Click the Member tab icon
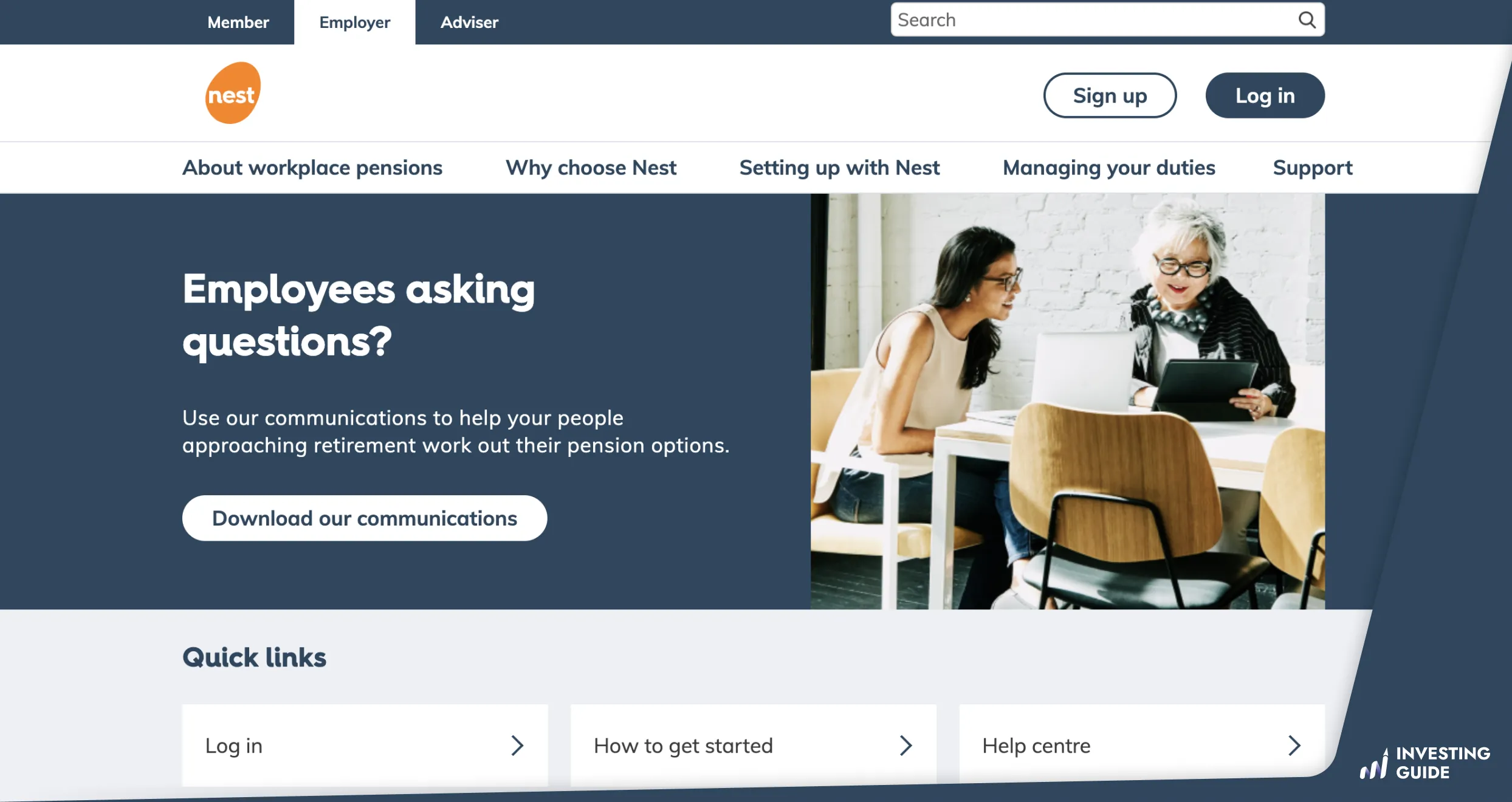 pos(237,21)
